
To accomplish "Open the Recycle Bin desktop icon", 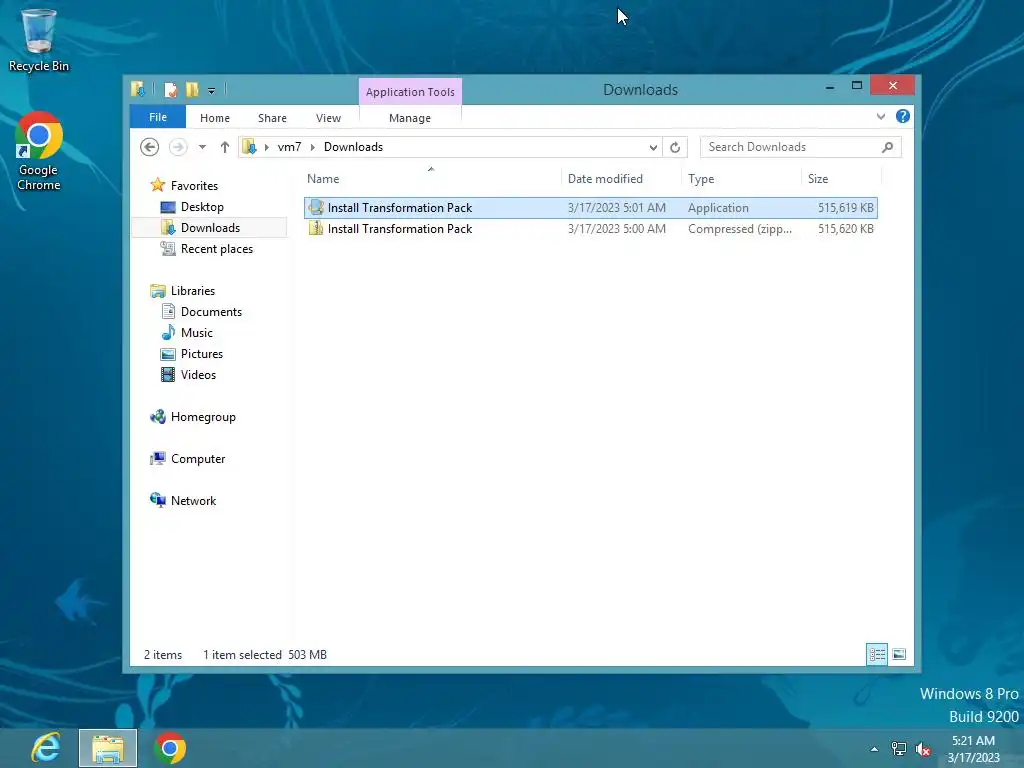I will coord(39,40).
